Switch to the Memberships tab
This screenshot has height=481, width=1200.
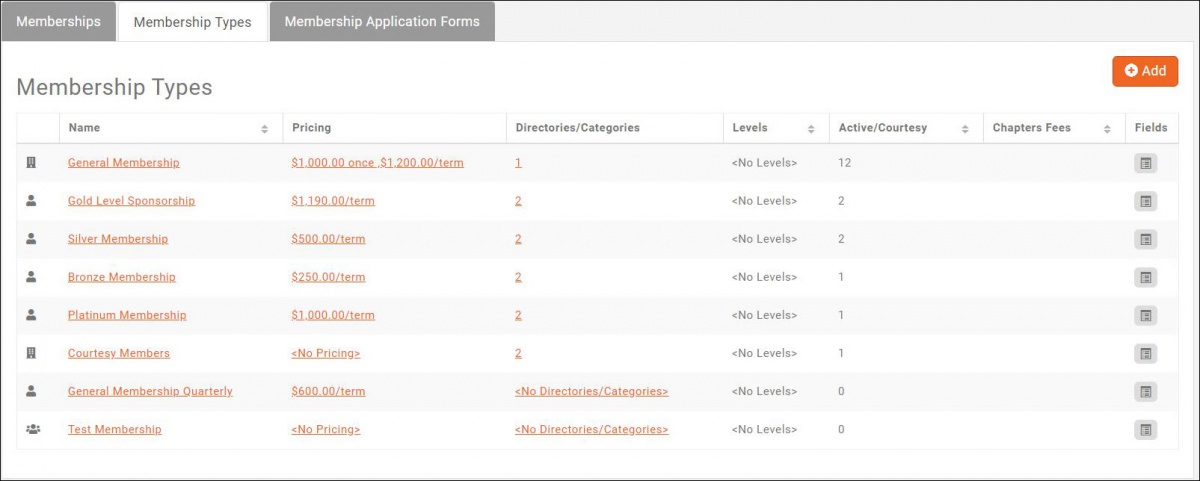tap(58, 21)
